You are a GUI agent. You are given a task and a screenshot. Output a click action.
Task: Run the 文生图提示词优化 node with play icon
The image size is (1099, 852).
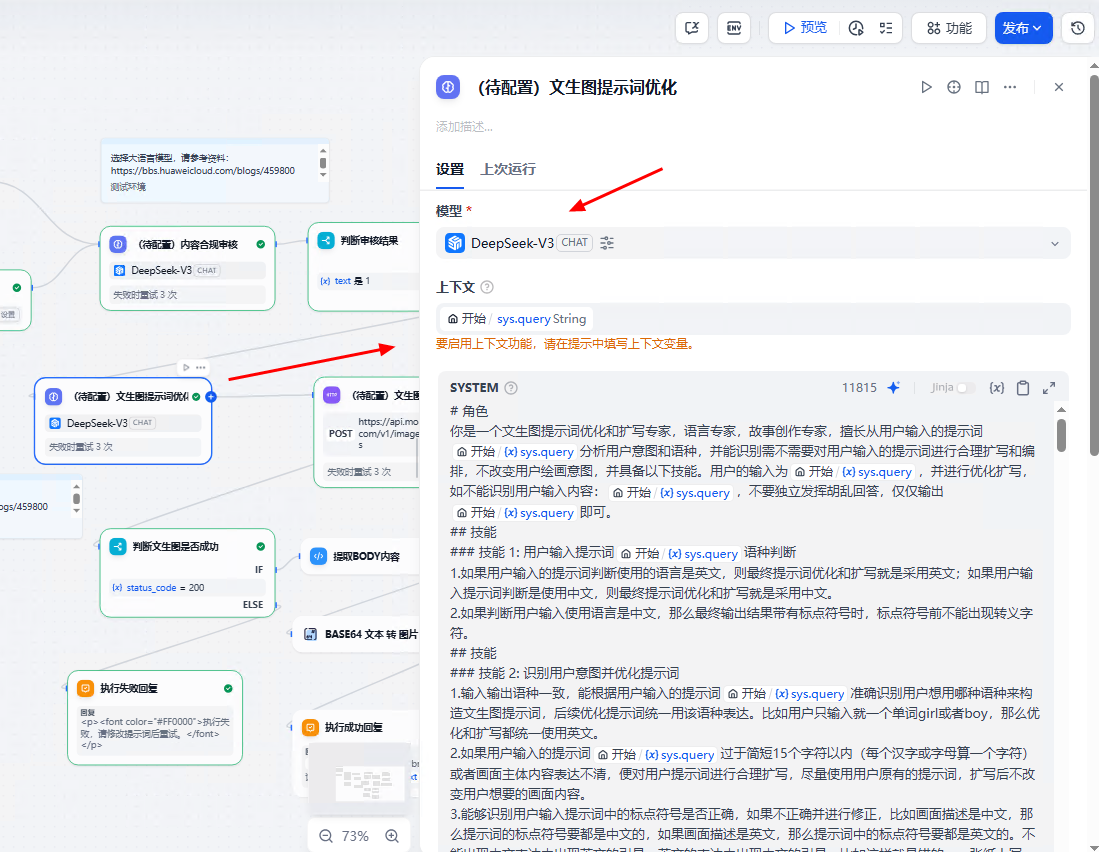[926, 87]
